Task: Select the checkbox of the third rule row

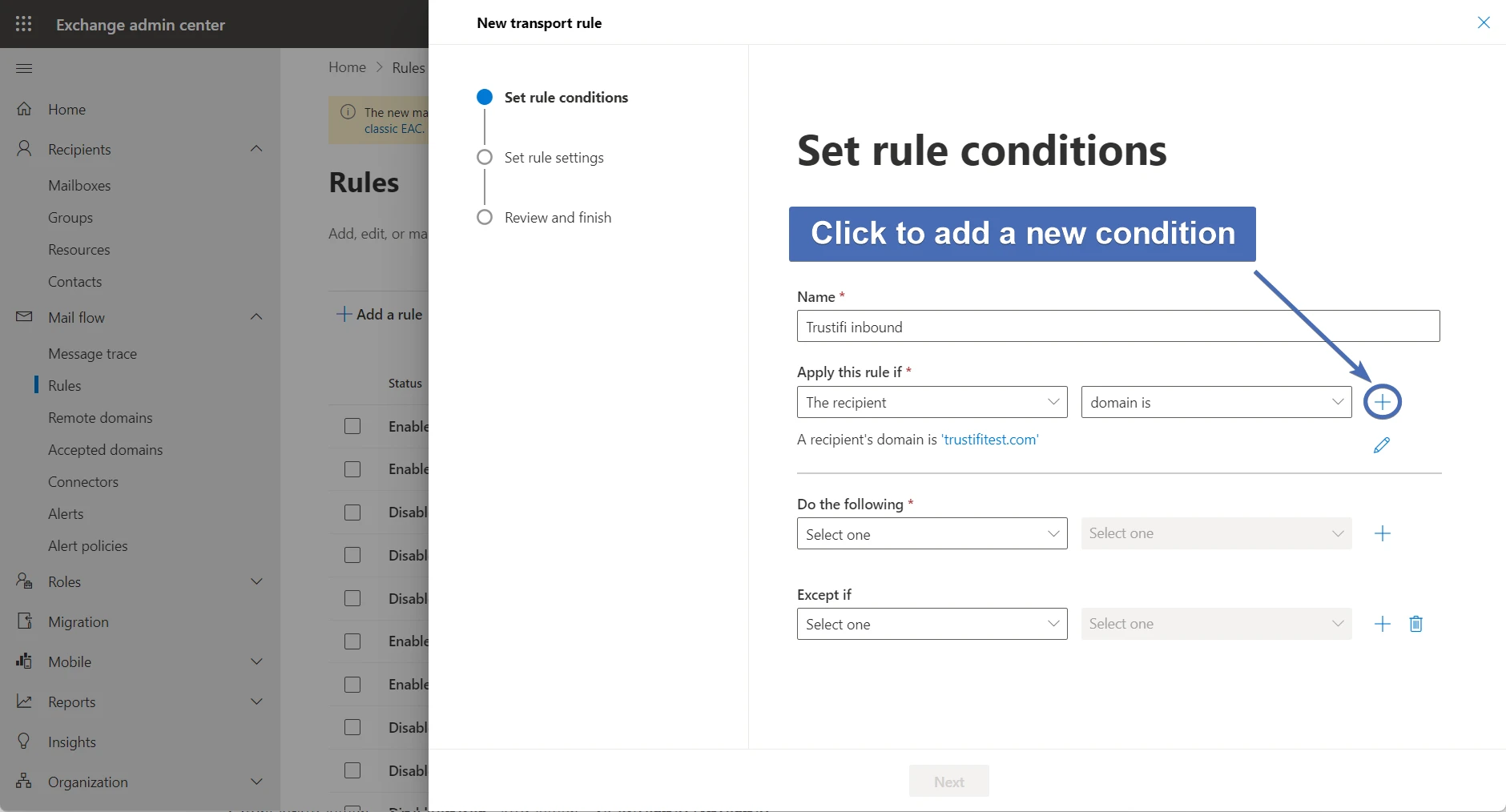Action: [x=352, y=513]
